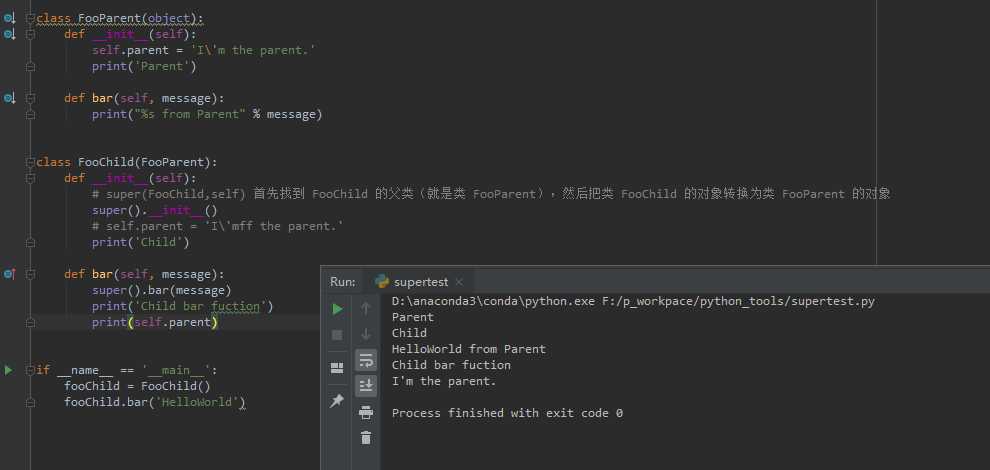990x470 pixels.
Task: Fold the if __name__ block
Action: (x=30, y=370)
